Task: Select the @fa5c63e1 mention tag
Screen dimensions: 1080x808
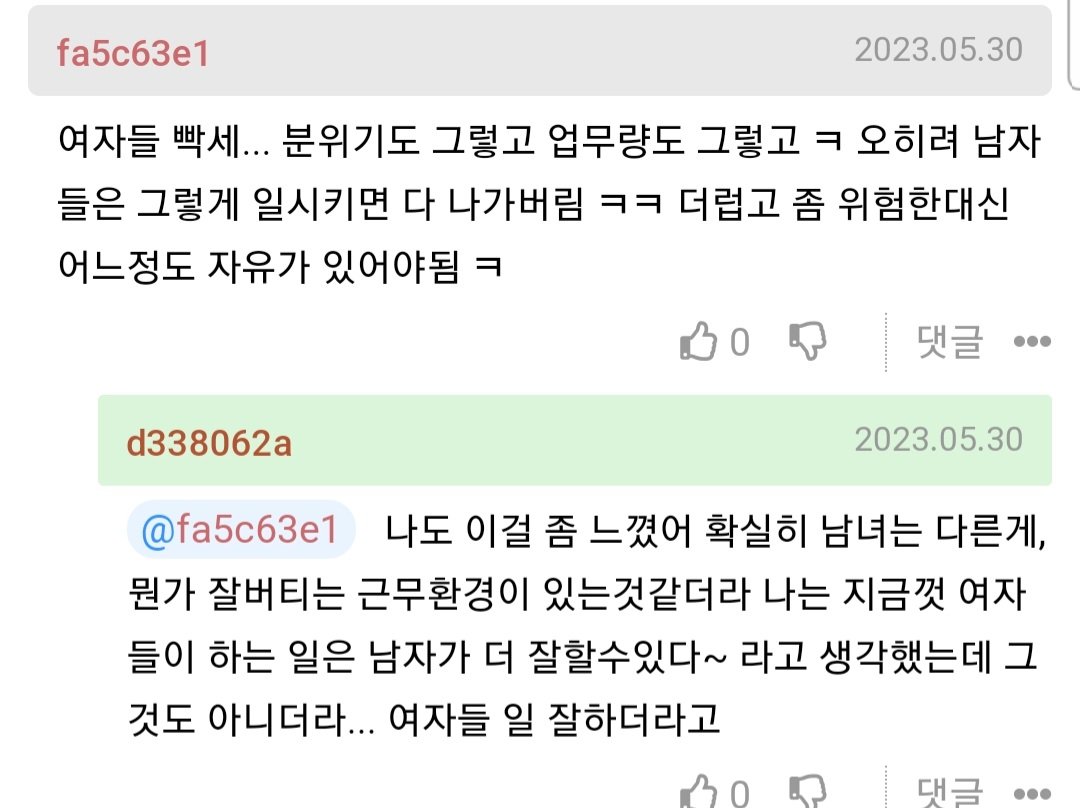Action: click(x=241, y=529)
